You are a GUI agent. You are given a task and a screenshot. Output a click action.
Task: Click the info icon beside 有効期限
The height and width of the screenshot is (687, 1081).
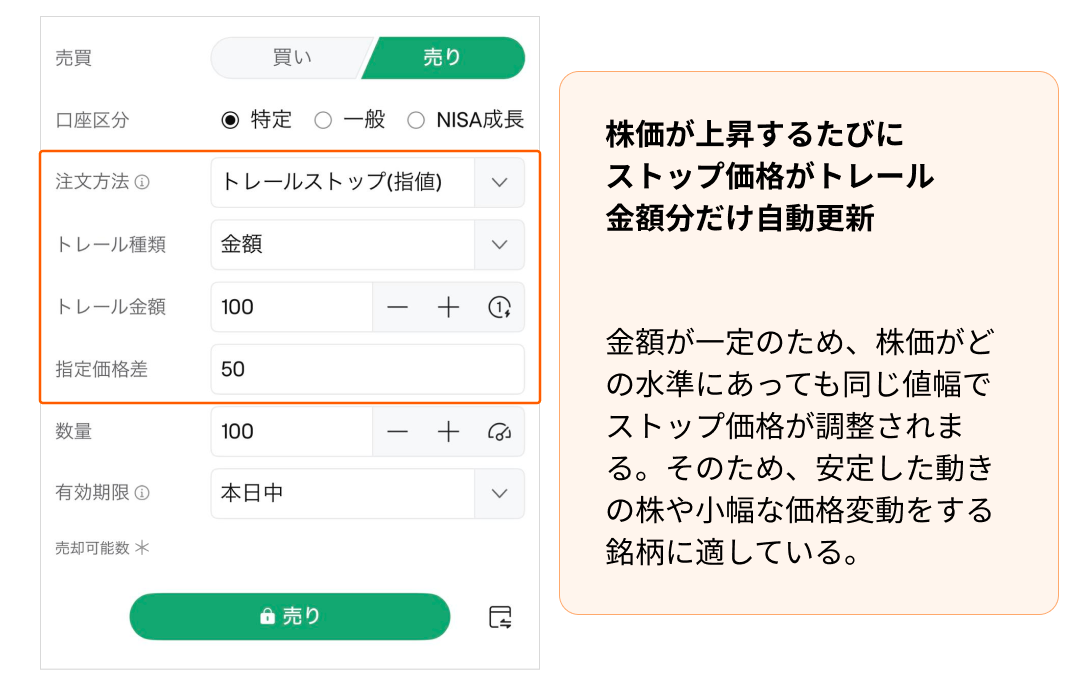click(142, 493)
